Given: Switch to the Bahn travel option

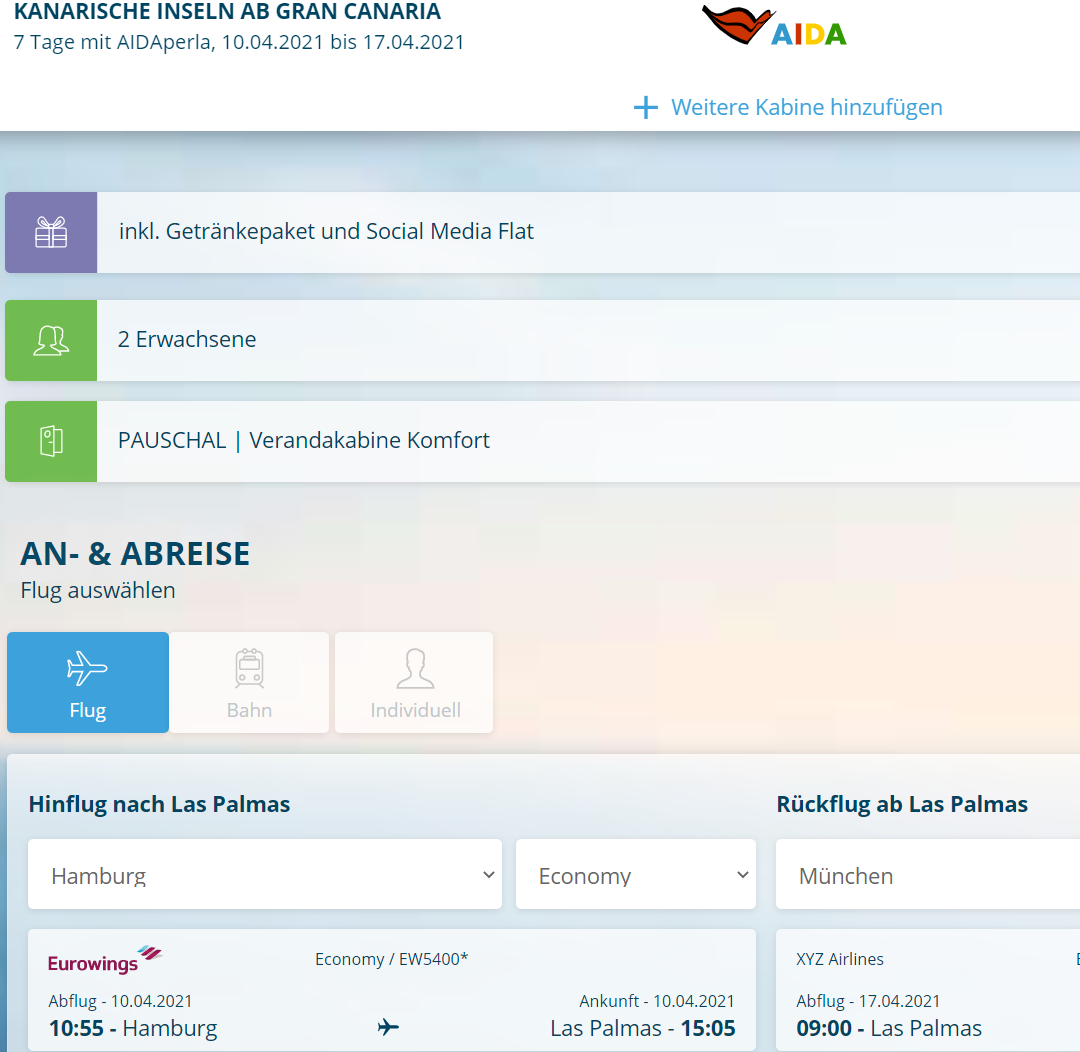Looking at the screenshot, I should pyautogui.click(x=249, y=683).
